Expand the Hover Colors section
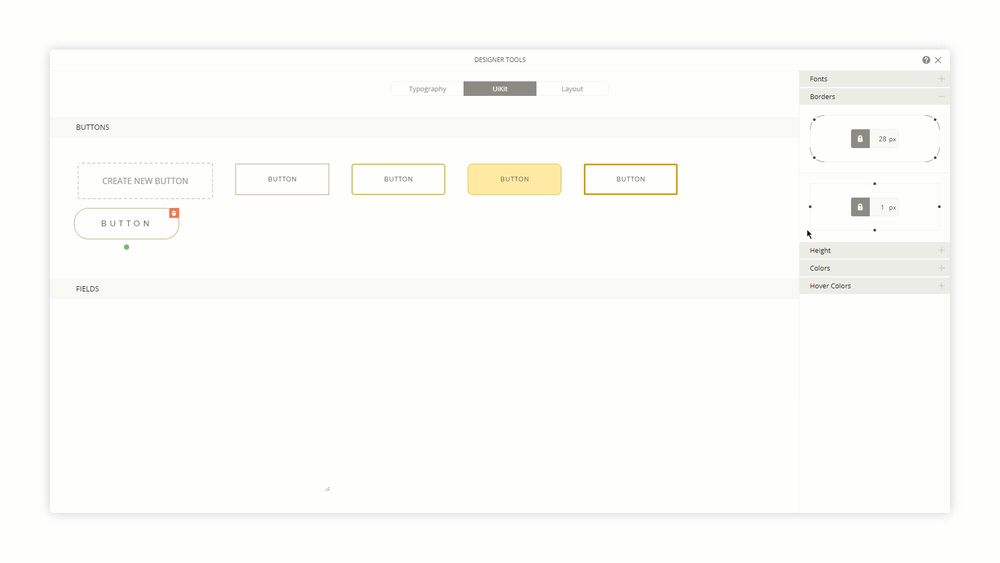This screenshot has height=563, width=1000. [x=940, y=286]
